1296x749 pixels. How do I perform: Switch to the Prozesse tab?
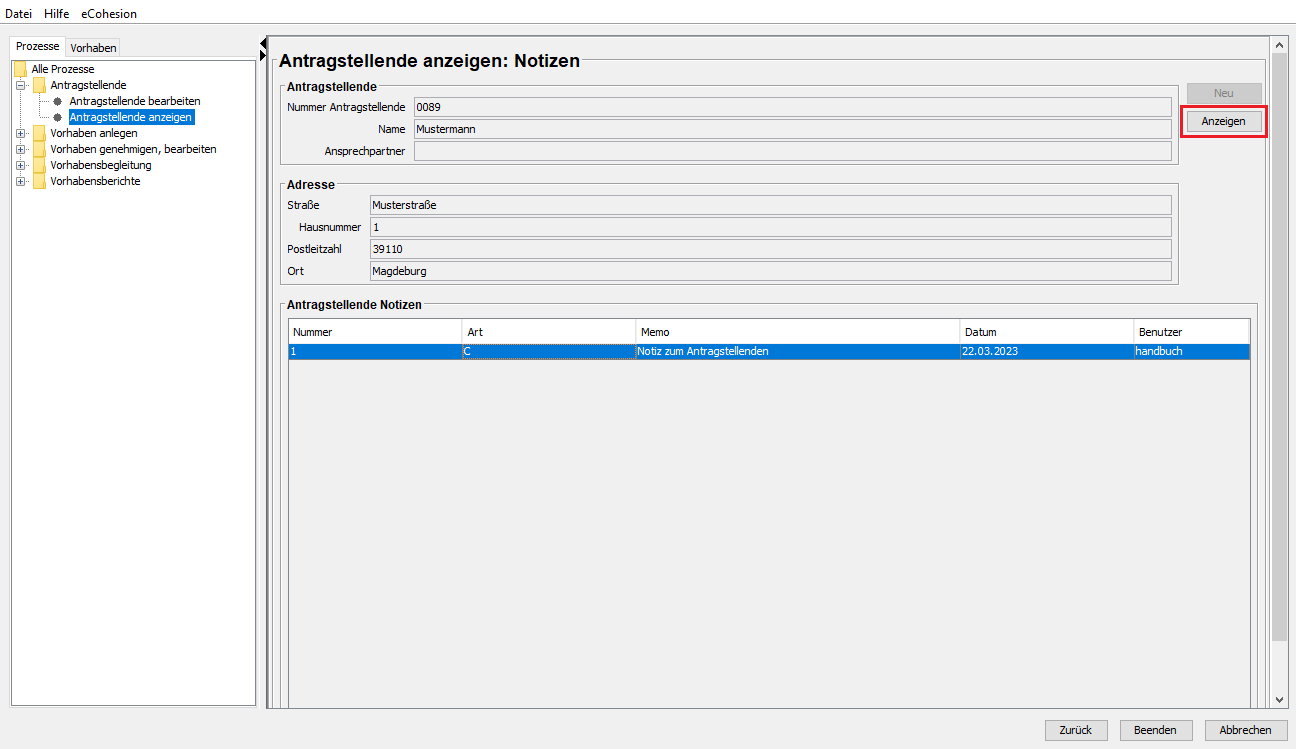click(38, 47)
